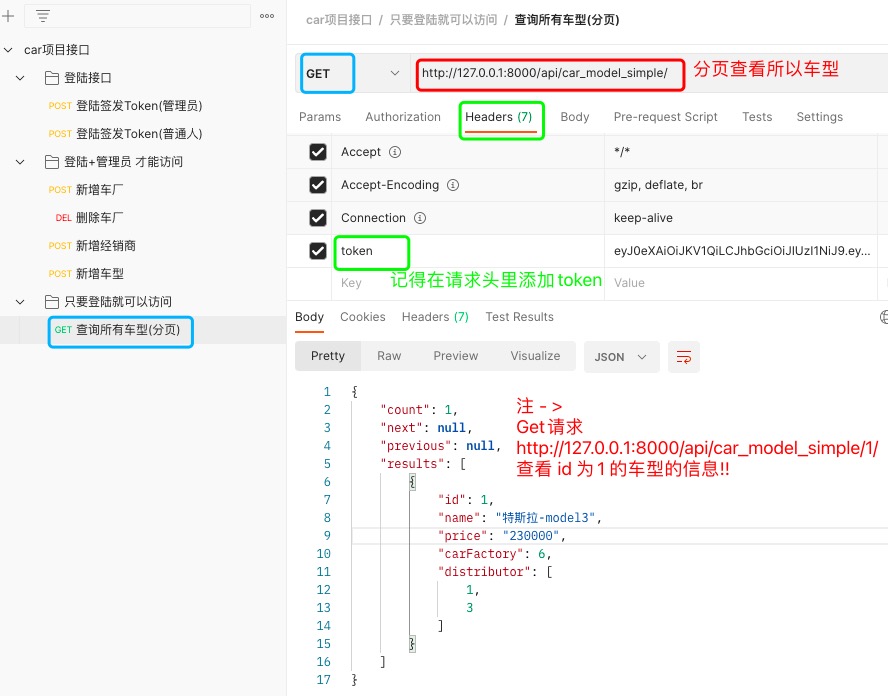
Task: Open the sidebar filter icon
Action: 43,16
